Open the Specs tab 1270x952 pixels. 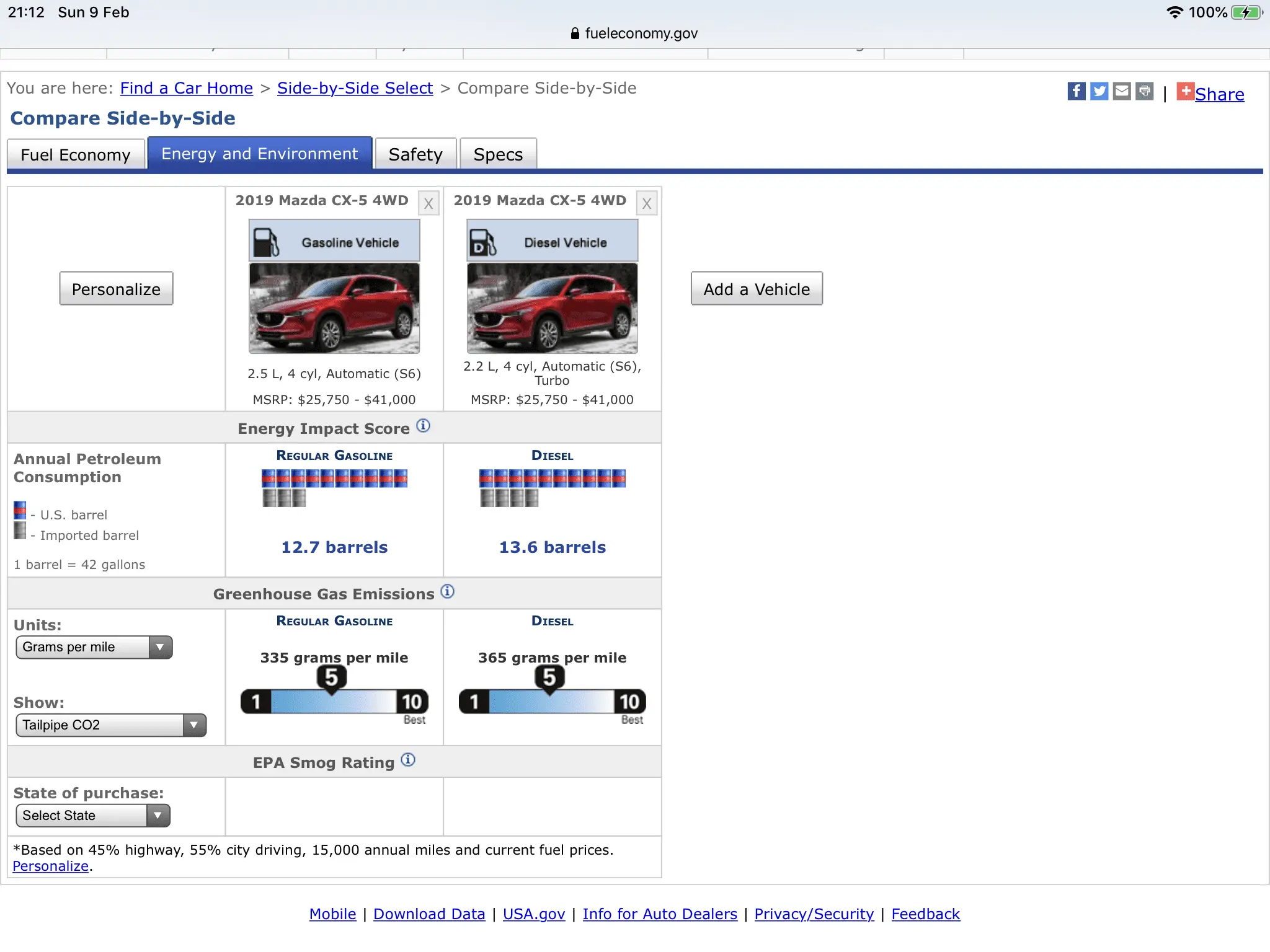[498, 154]
